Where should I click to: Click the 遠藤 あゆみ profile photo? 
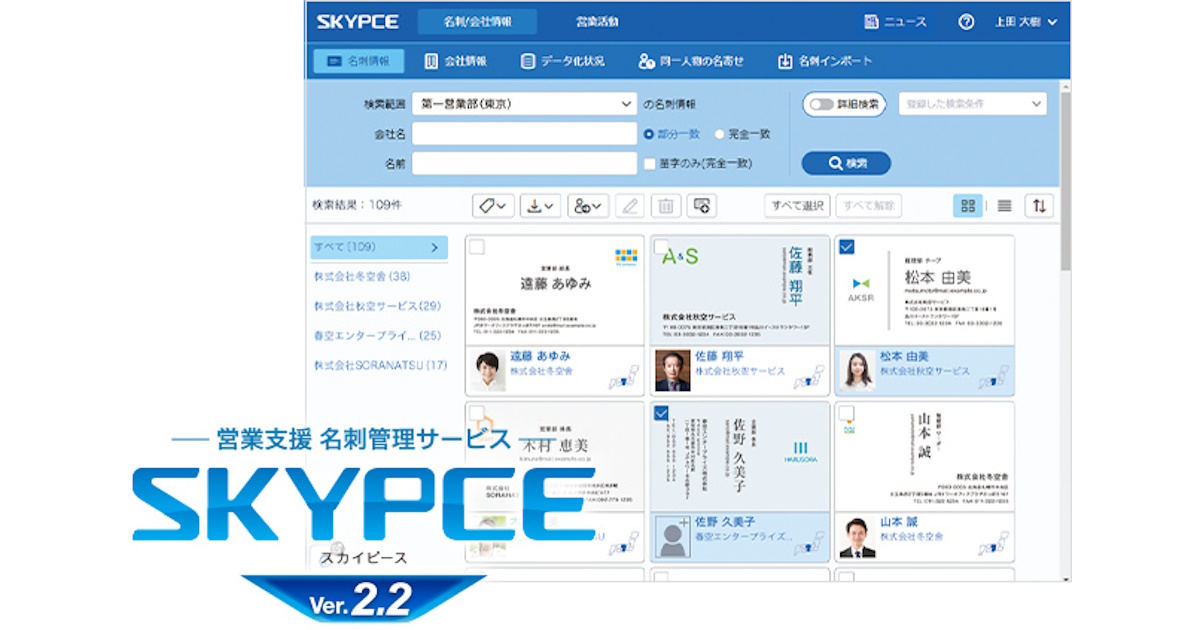pos(488,371)
